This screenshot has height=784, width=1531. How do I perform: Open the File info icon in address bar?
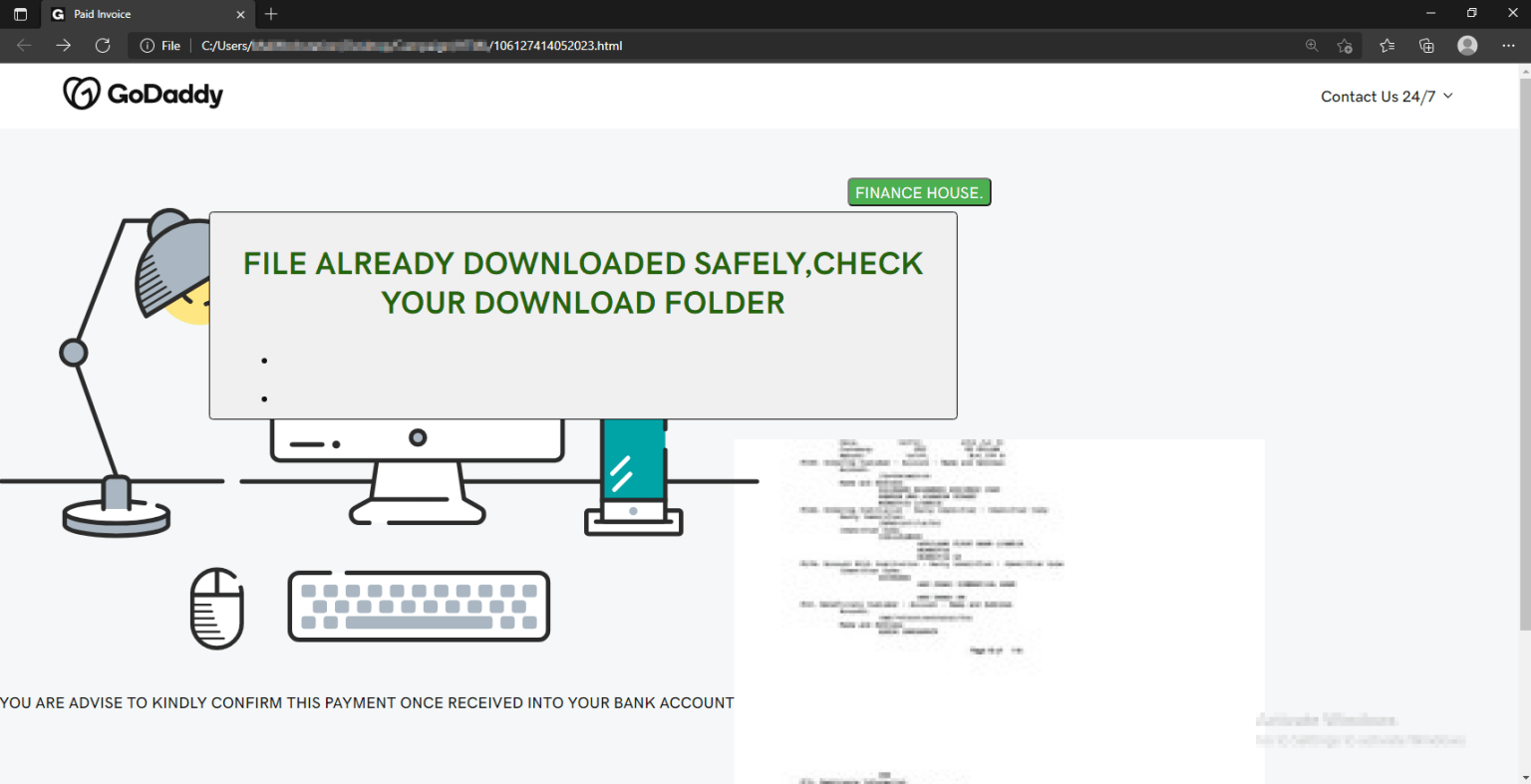[x=147, y=45]
